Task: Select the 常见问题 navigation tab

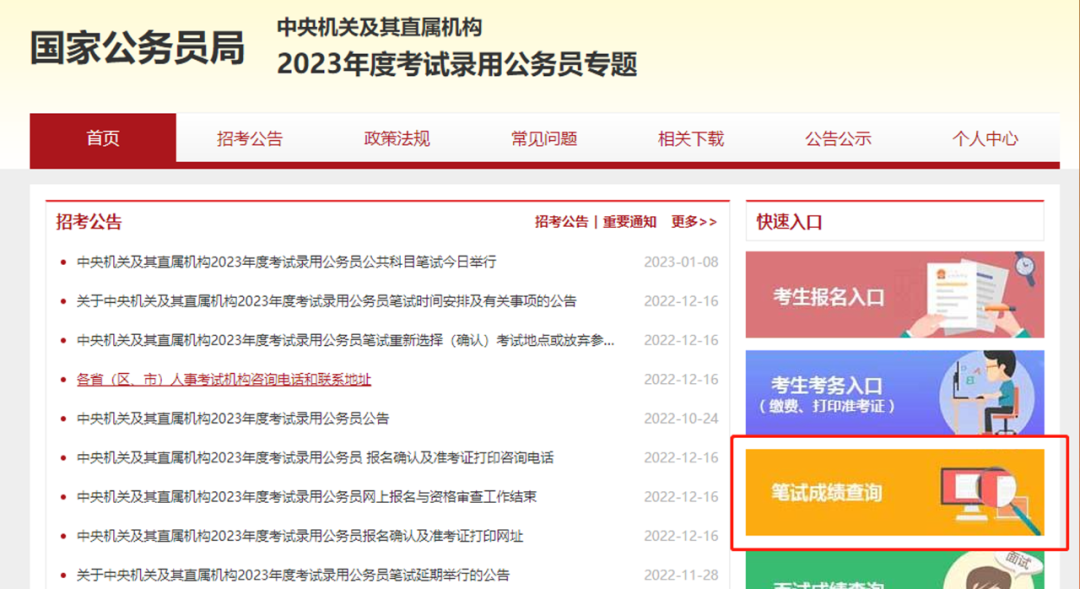Action: coord(544,138)
